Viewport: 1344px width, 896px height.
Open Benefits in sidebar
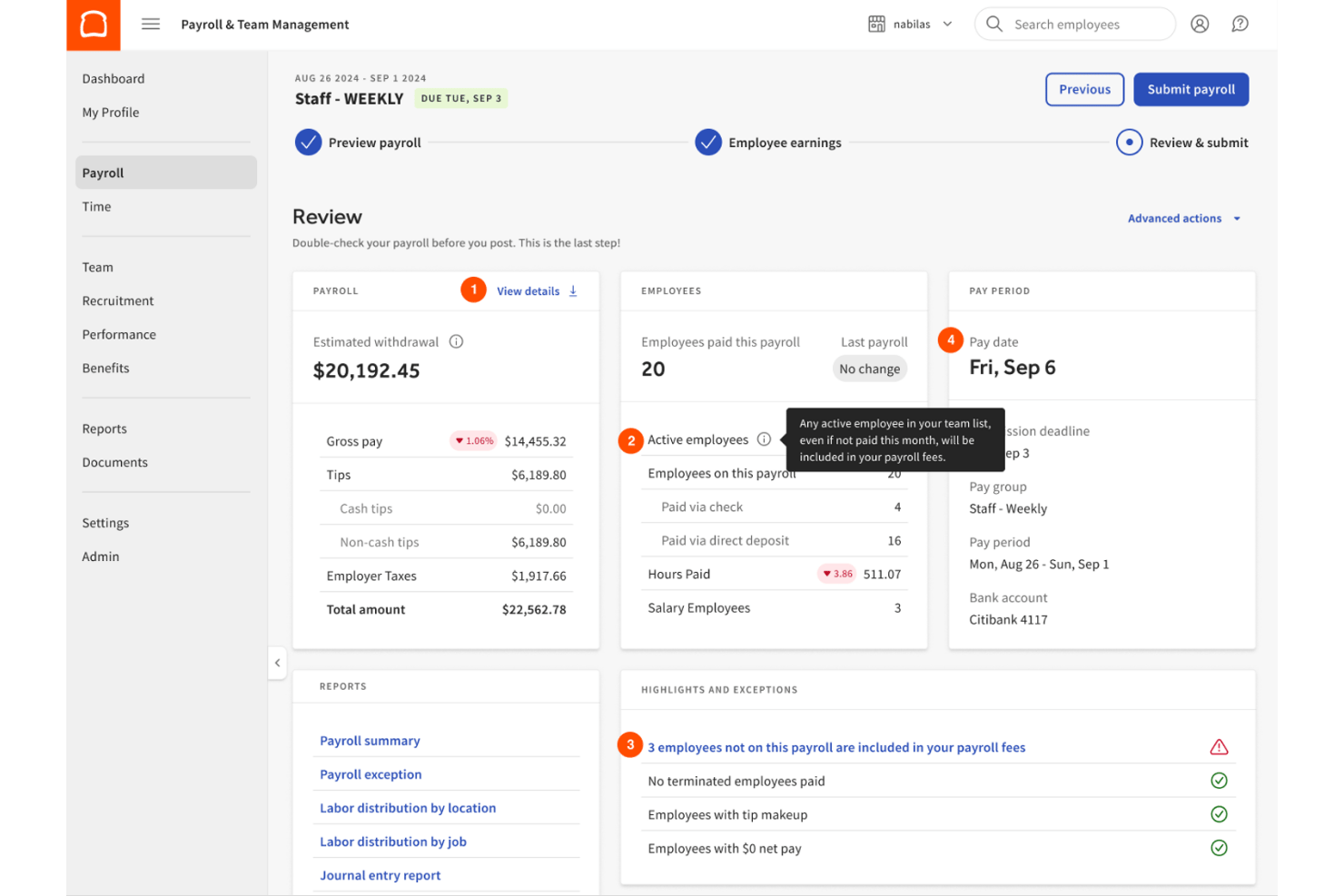[105, 369]
